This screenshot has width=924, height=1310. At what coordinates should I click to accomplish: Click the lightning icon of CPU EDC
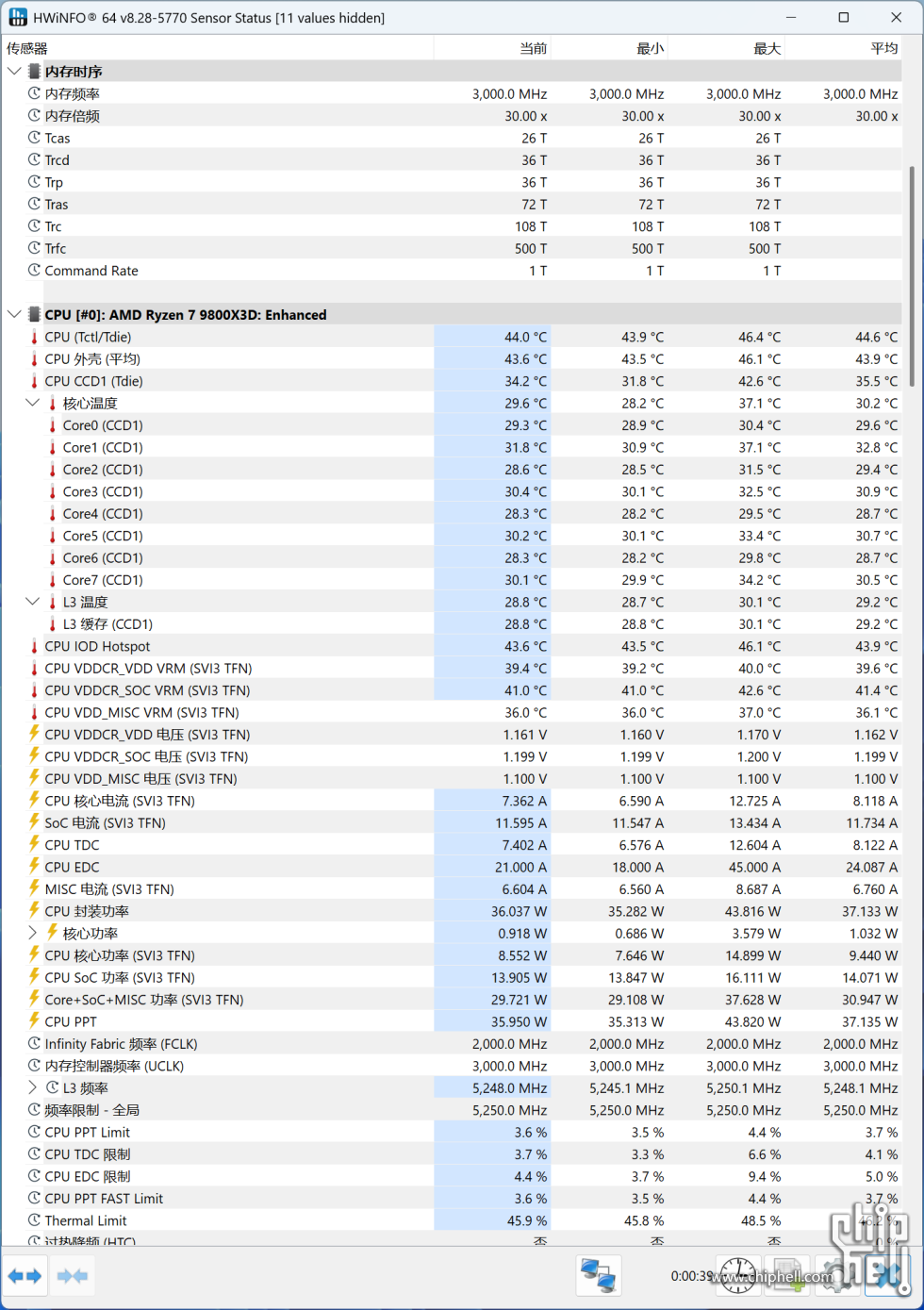pyautogui.click(x=34, y=867)
